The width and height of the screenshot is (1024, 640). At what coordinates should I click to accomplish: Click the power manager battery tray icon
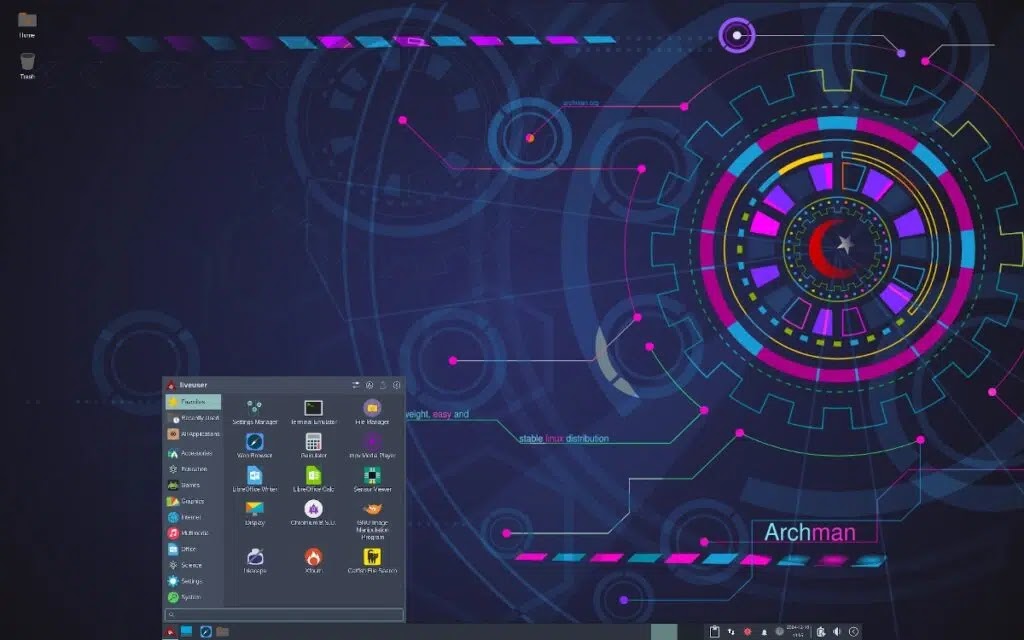(x=821, y=632)
